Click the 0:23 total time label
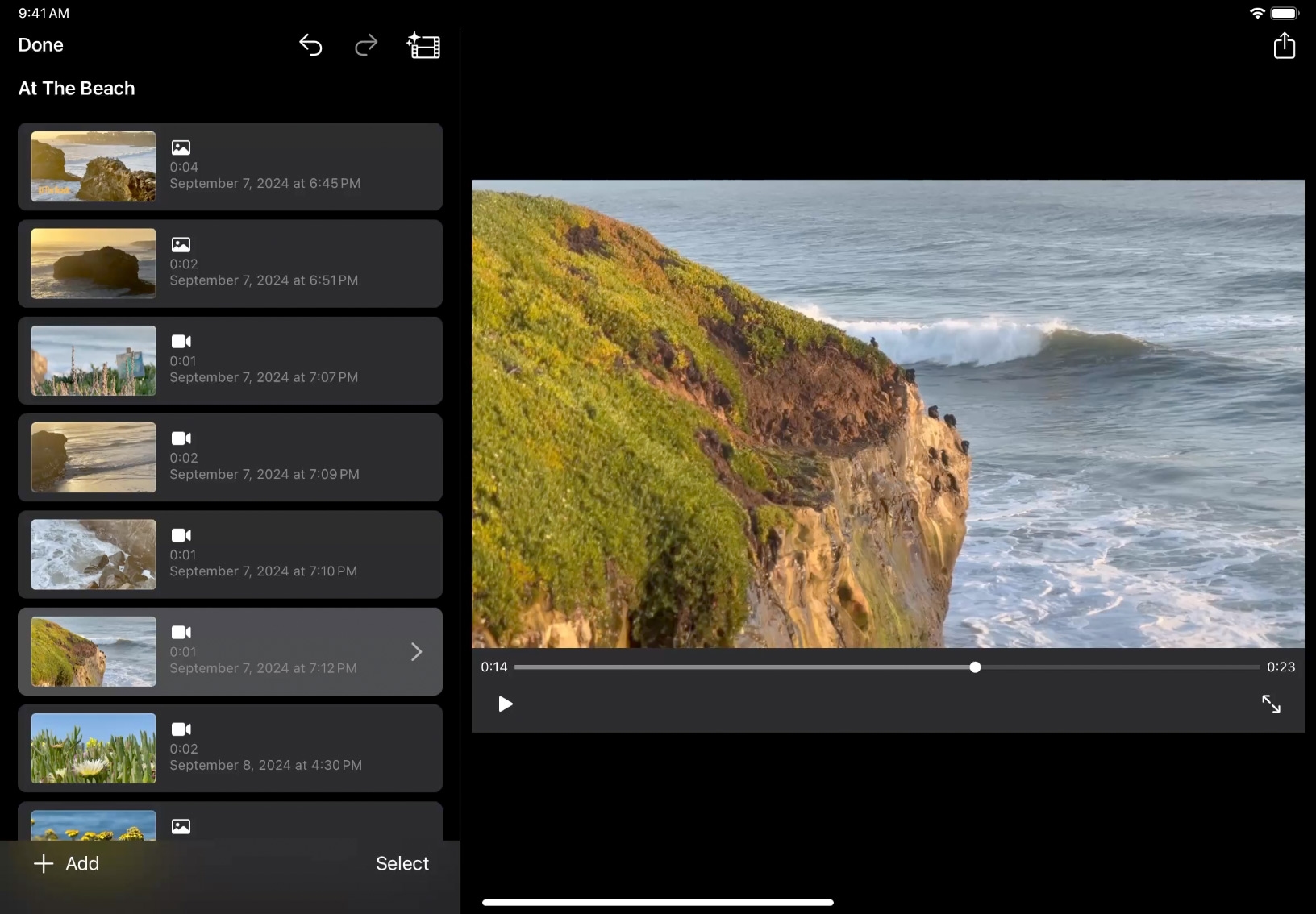 point(1281,667)
